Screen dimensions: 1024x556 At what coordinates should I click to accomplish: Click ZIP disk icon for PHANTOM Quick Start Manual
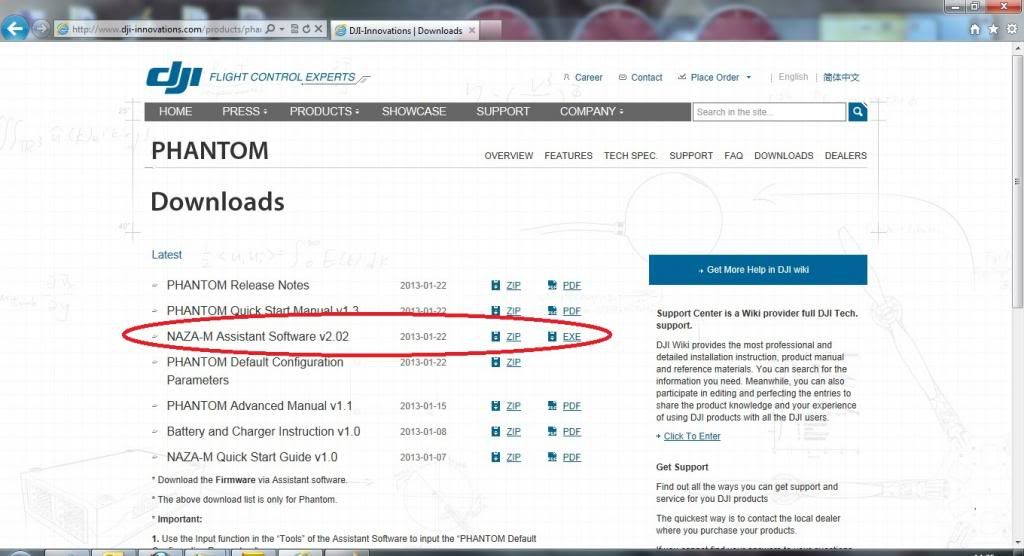pyautogui.click(x=496, y=311)
